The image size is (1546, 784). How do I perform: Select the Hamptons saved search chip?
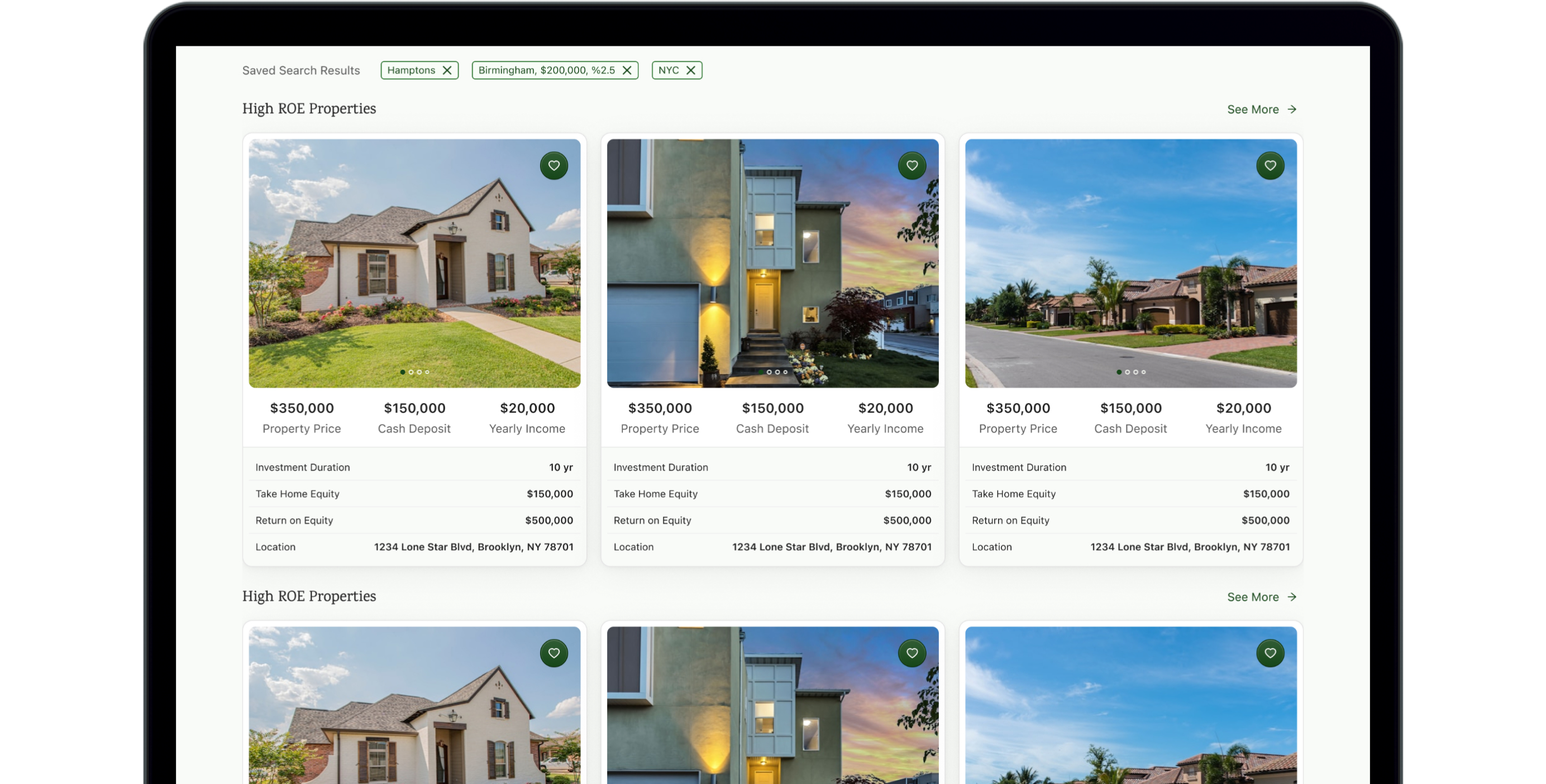411,70
